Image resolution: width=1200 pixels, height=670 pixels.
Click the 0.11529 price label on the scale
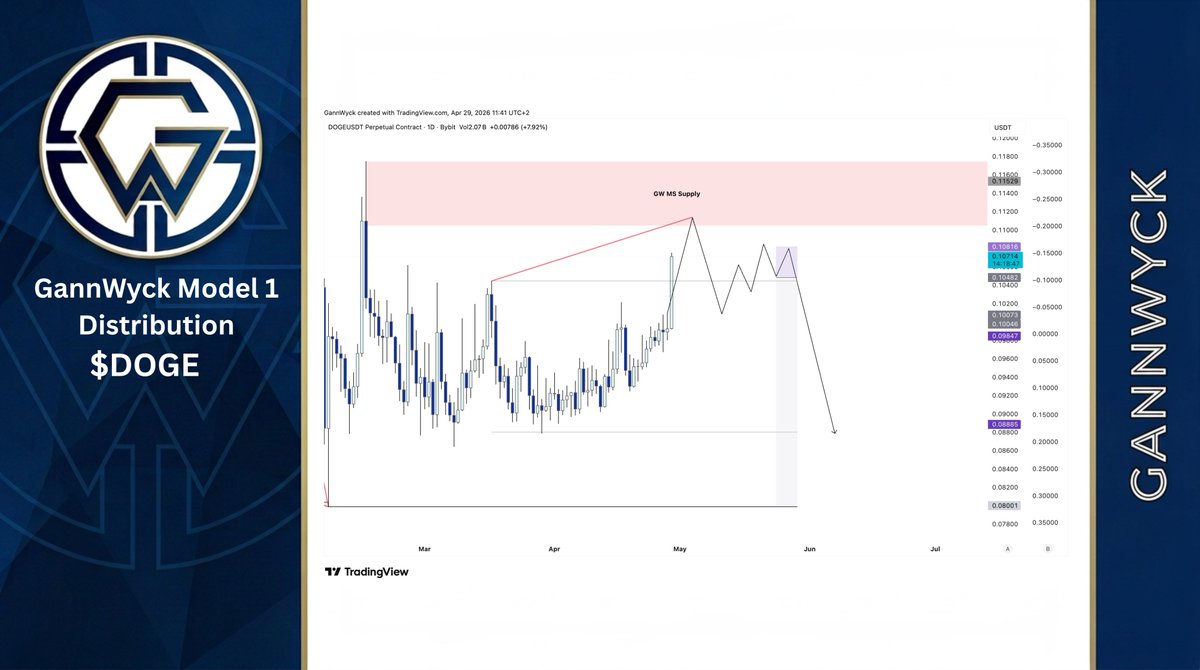tap(1003, 181)
